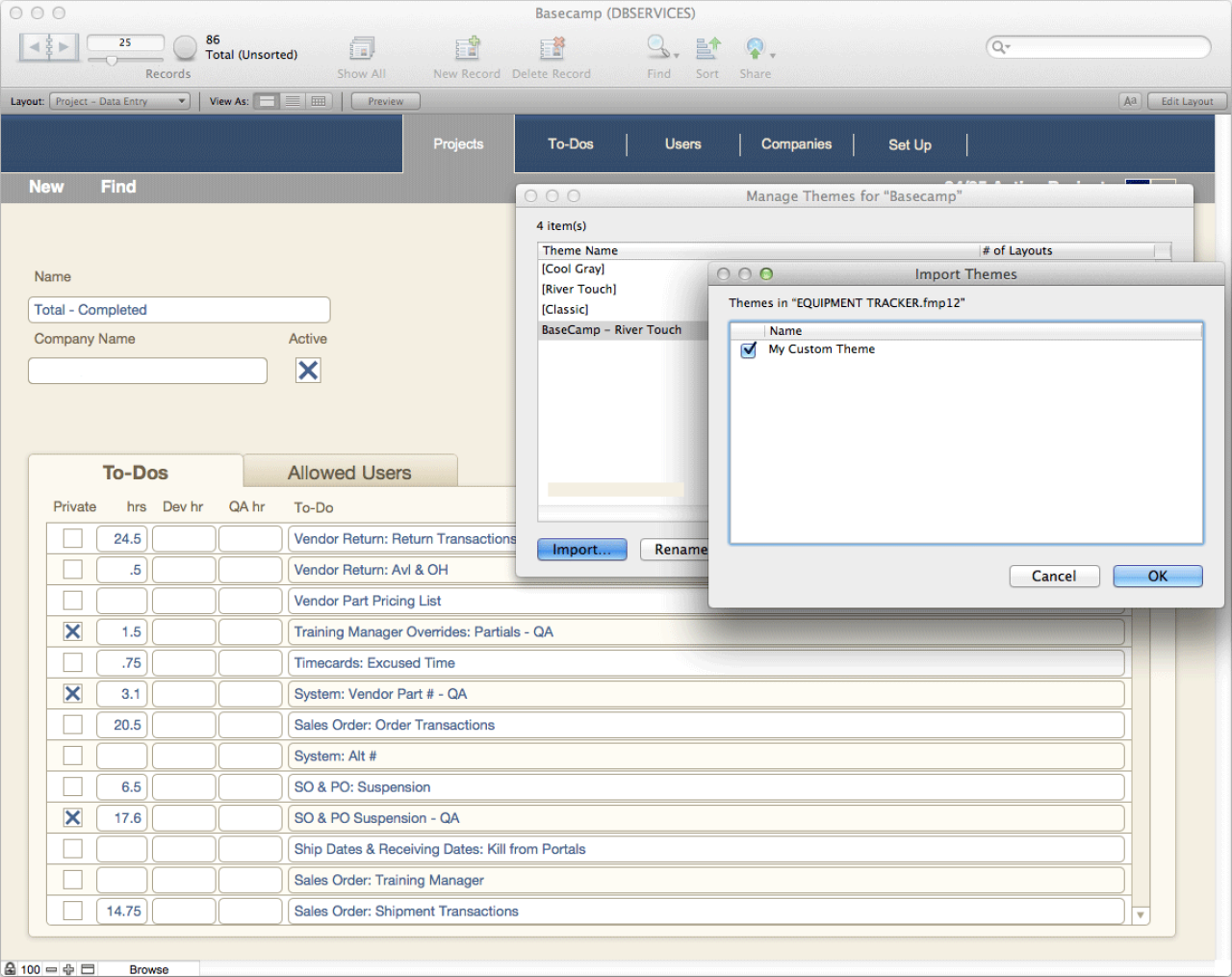The image size is (1232, 977).
Task: Select [Classic] theme row
Action: 623,310
